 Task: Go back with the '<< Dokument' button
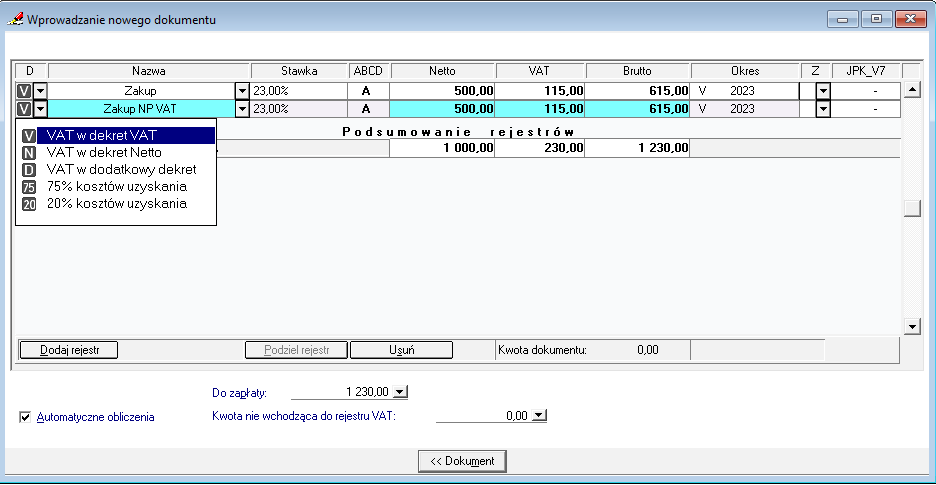coord(462,460)
